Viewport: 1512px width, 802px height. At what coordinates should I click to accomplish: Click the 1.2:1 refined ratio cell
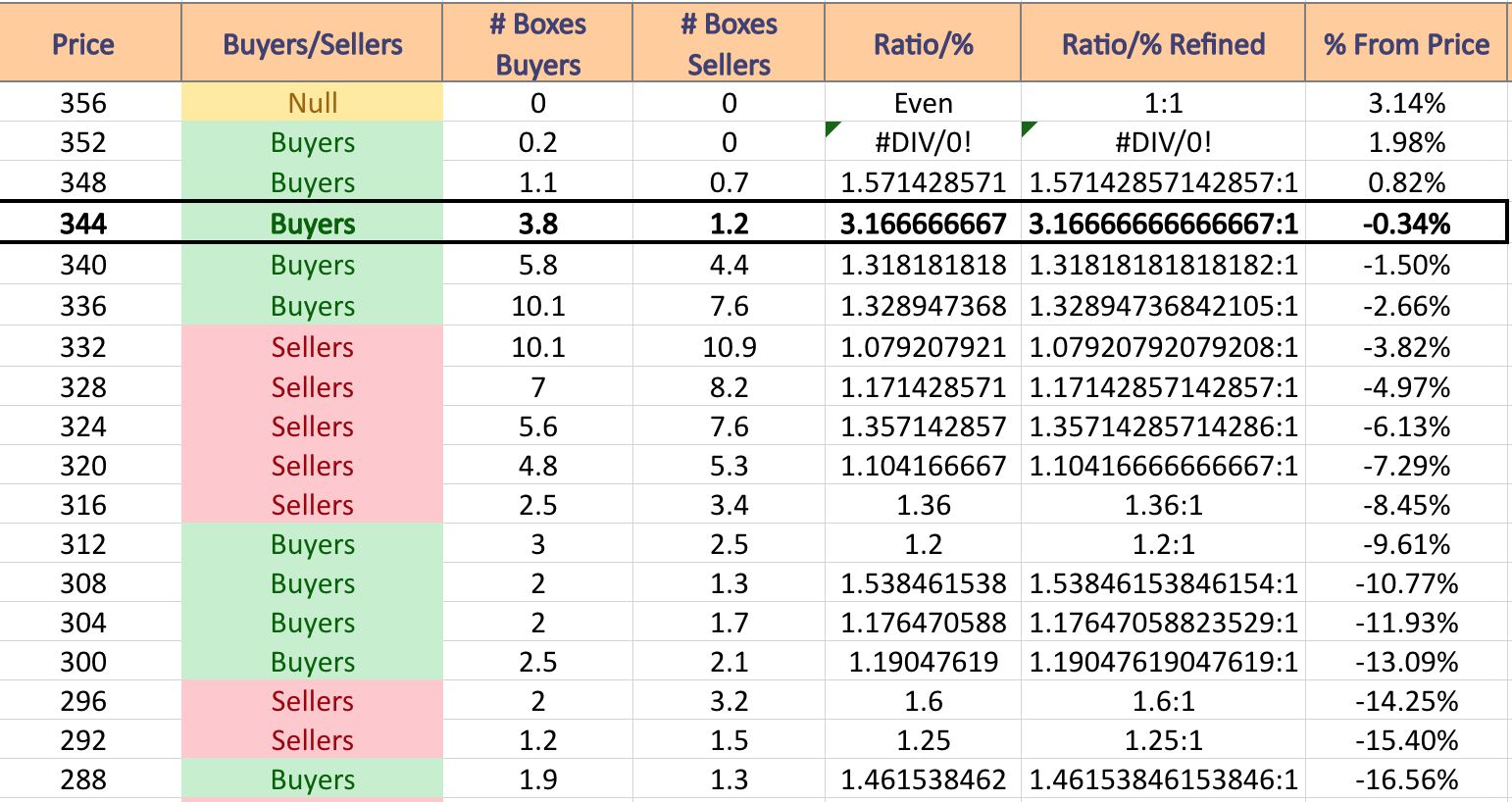pyautogui.click(x=1163, y=544)
